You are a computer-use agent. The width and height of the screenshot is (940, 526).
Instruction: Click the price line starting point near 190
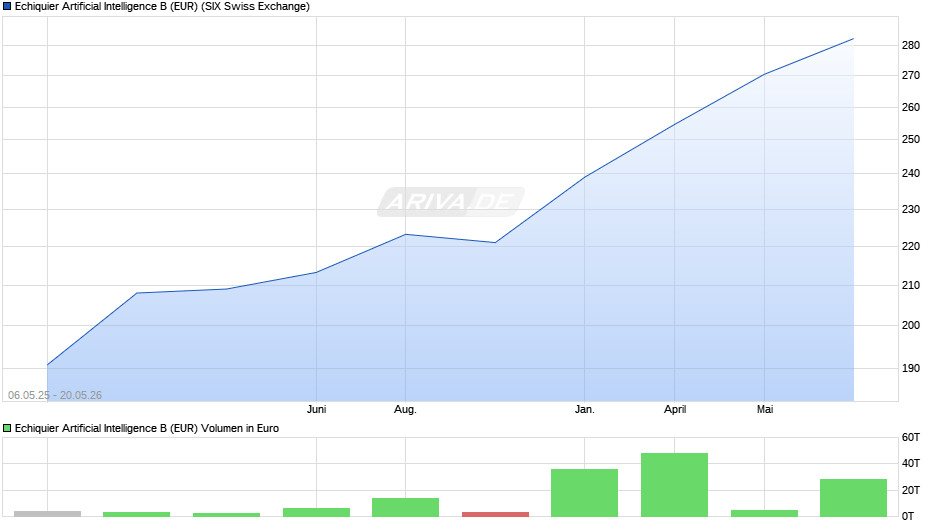(47, 365)
